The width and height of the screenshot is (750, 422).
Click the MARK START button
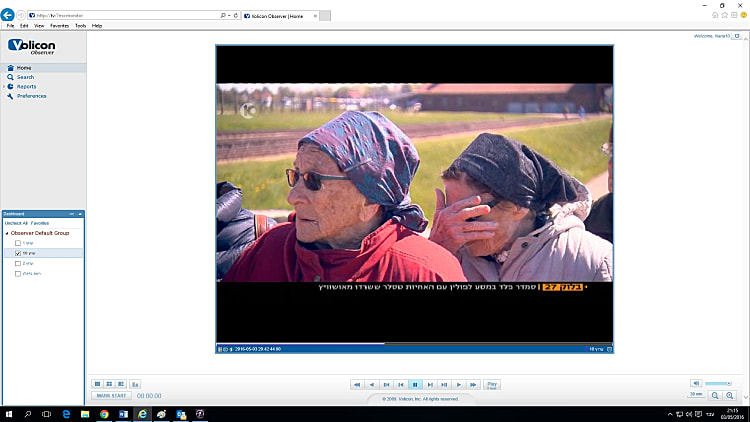[111, 396]
